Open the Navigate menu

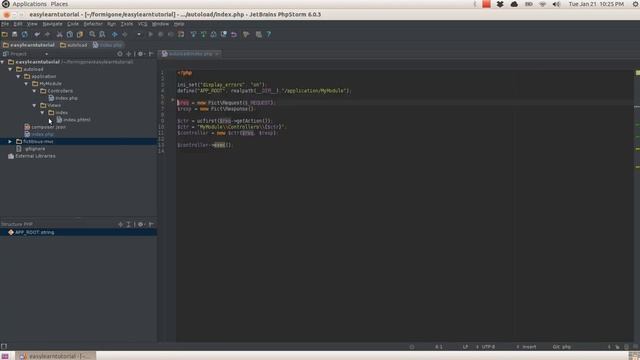[x=52, y=24]
